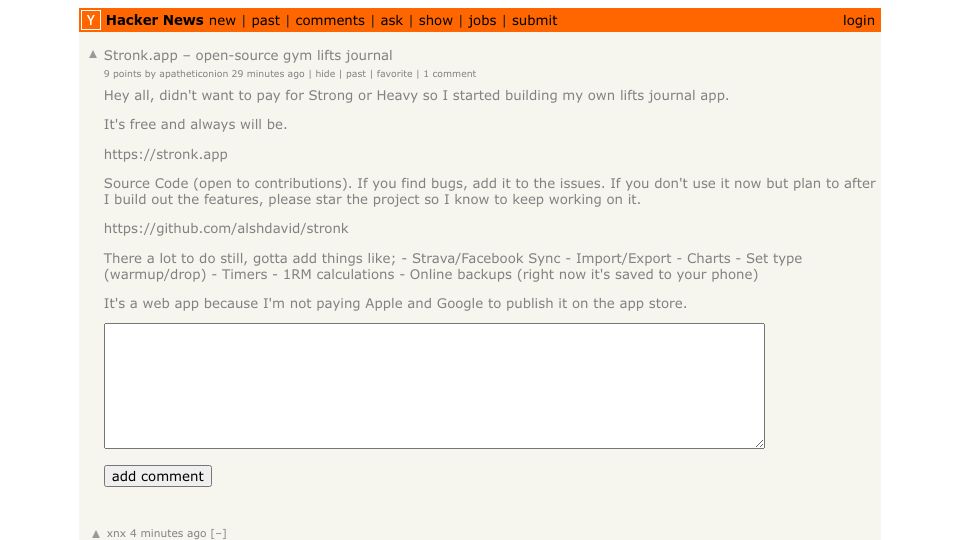
Task: Open the jobs page
Action: [482, 20]
